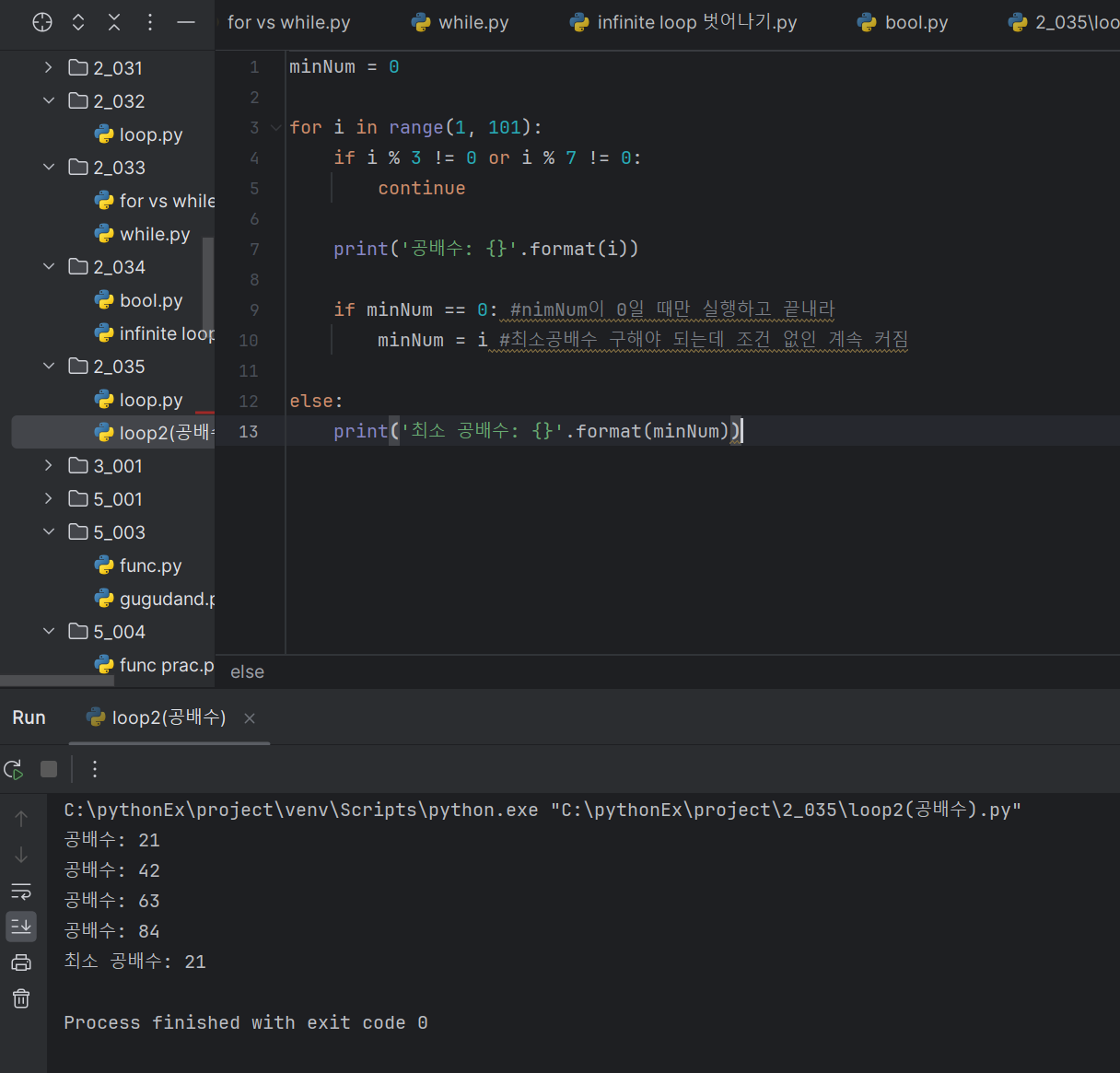
Task: Toggle soft-wrap in the run console
Action: pos(21,891)
